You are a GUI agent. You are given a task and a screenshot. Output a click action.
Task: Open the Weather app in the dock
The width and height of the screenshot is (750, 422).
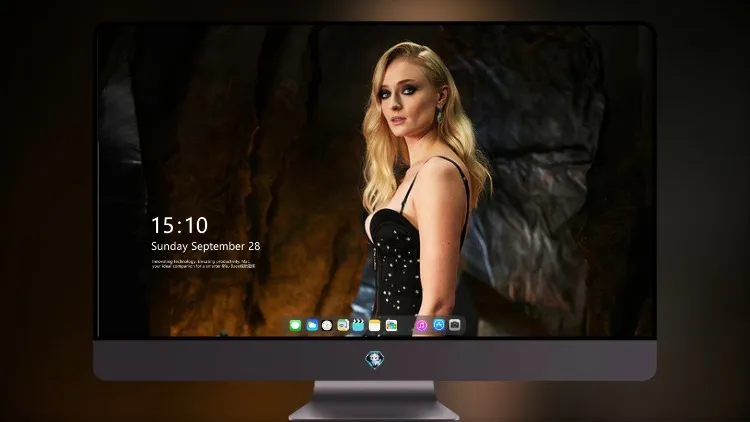(312, 326)
